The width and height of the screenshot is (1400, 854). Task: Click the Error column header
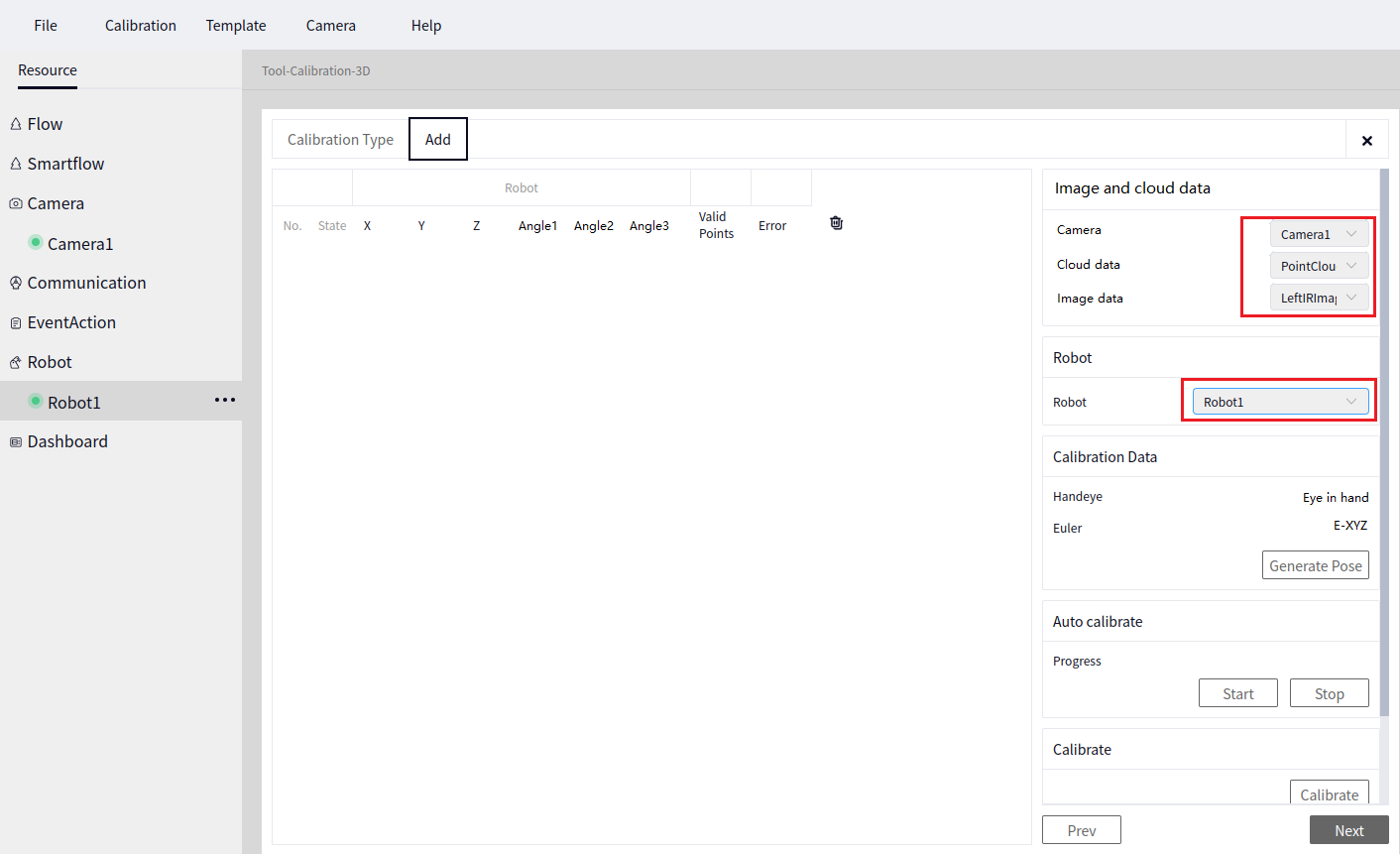(772, 226)
